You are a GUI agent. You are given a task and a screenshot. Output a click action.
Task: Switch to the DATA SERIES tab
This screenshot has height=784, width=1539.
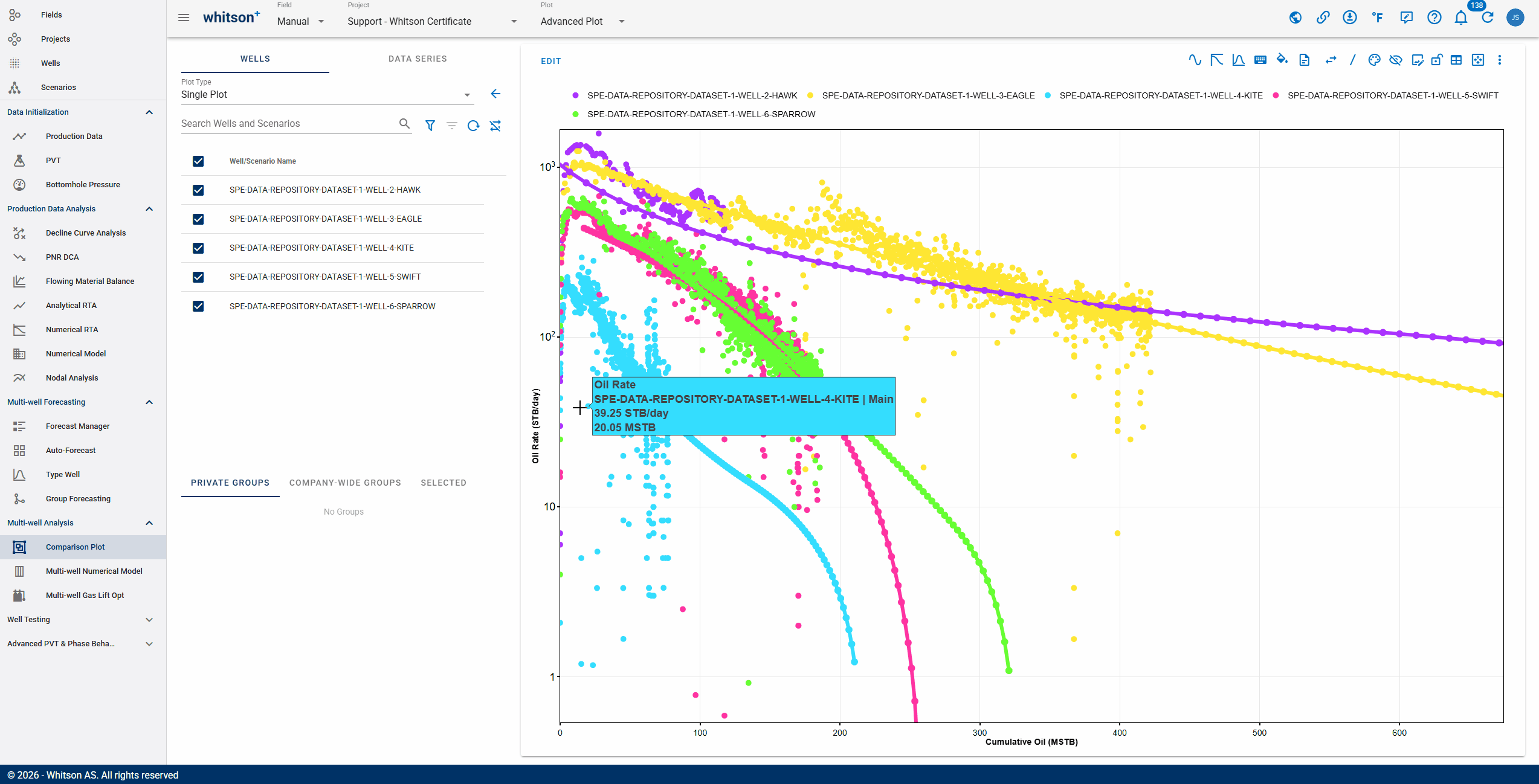click(x=418, y=59)
